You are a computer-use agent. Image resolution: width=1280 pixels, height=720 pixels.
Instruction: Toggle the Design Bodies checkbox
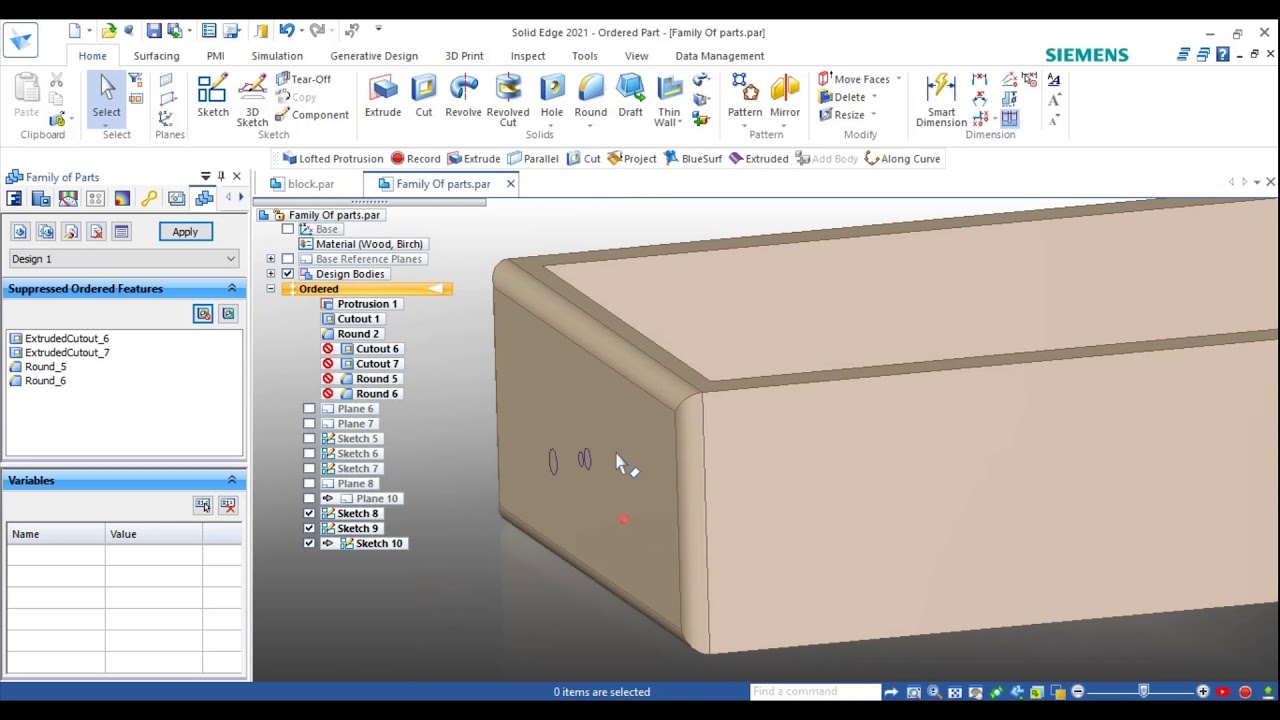click(x=288, y=274)
